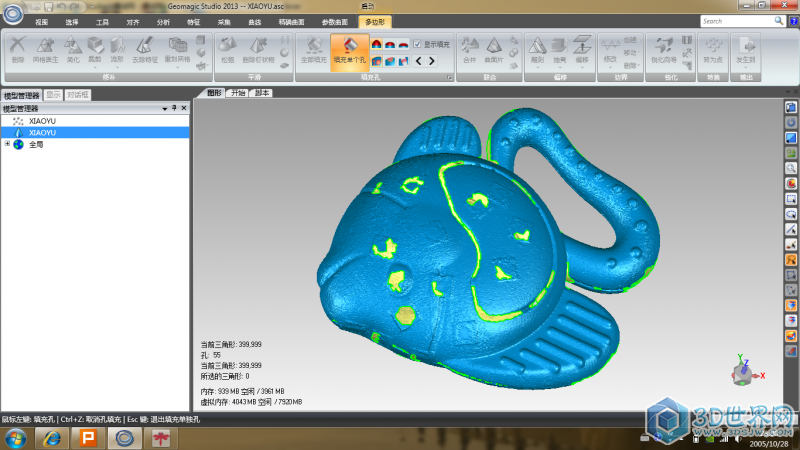Select the 填充单个孔 (Fill Single Hole) tool
The image size is (800, 450).
[x=349, y=51]
